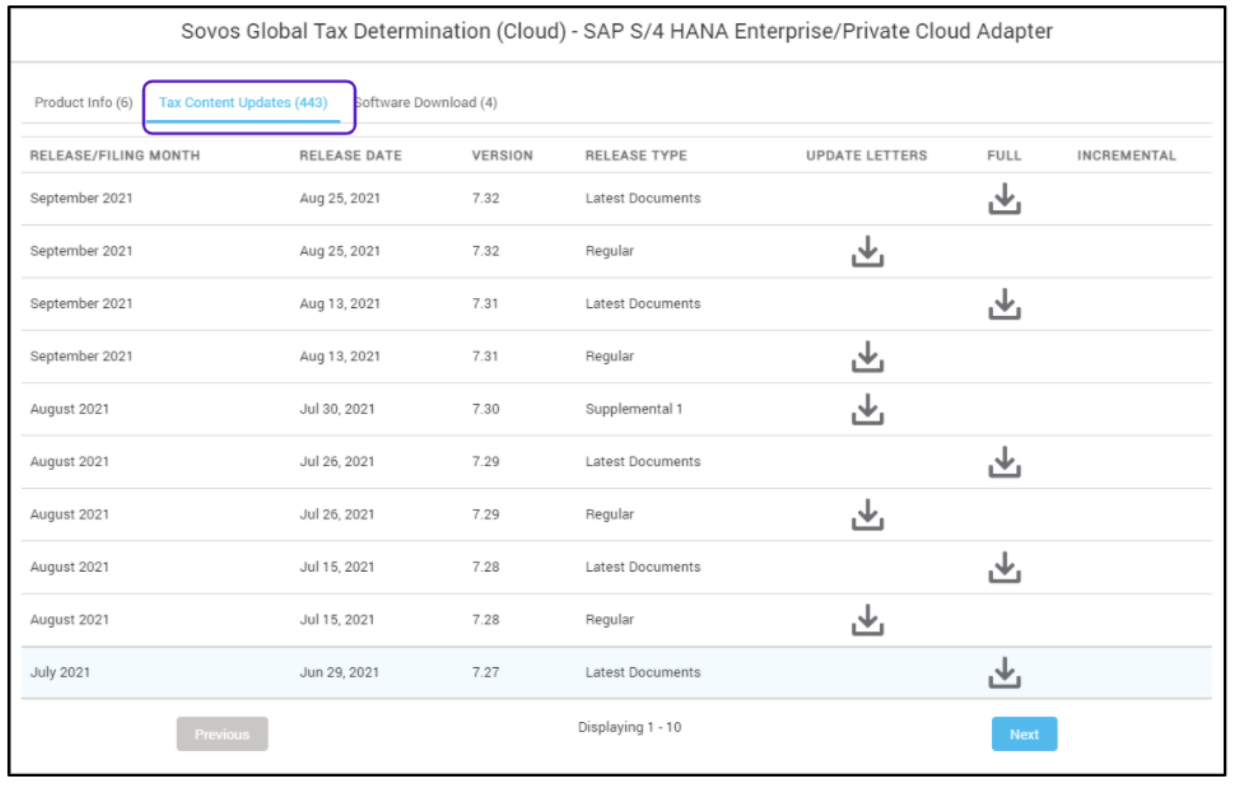The height and width of the screenshot is (786, 1234).
Task: Open the Product Info tab
Action: point(83,103)
